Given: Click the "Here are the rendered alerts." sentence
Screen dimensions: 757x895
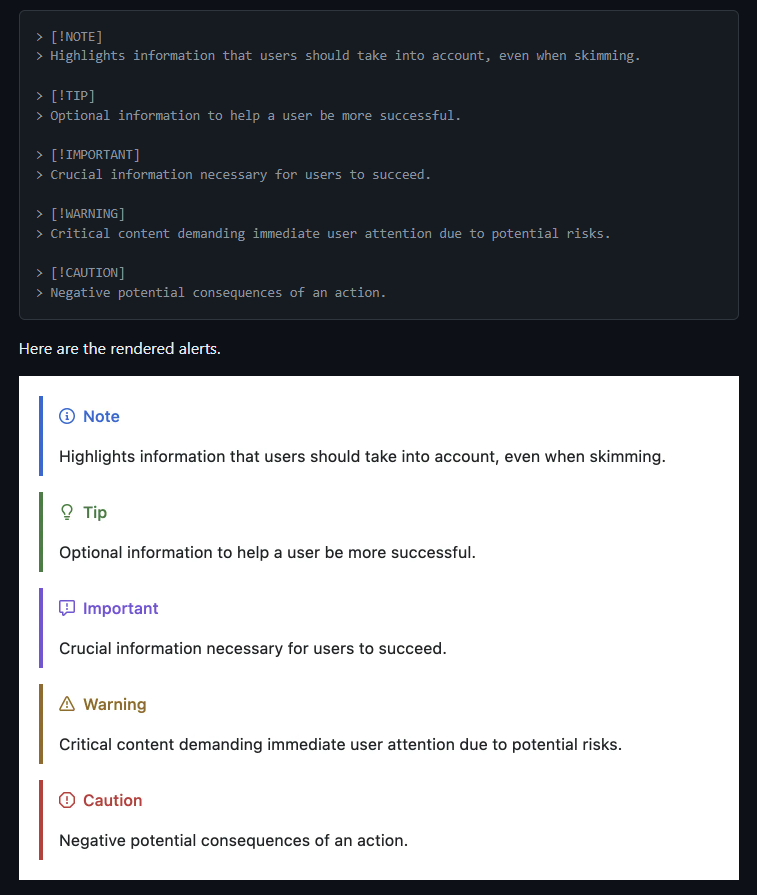Looking at the screenshot, I should click(x=119, y=349).
